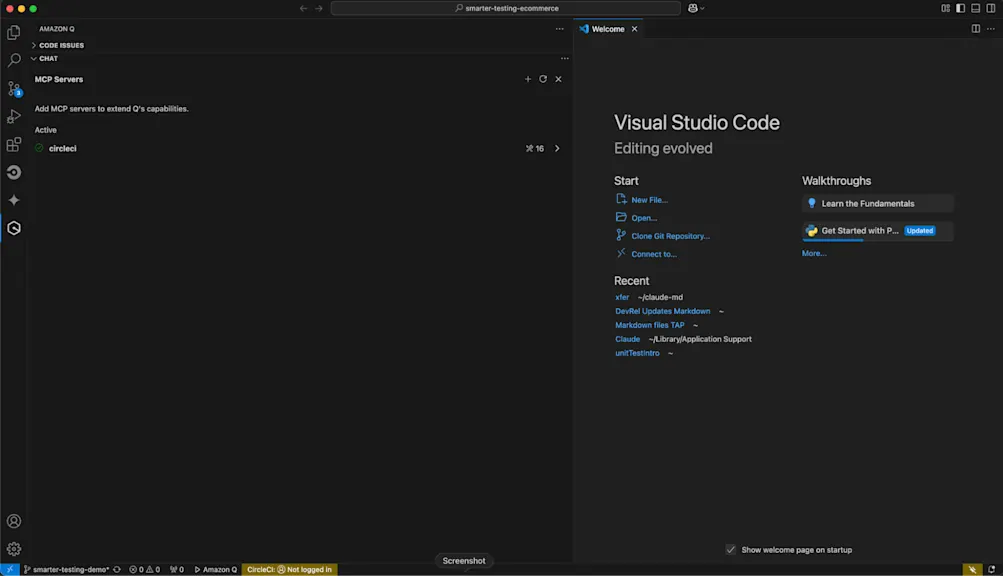Select the Welcome tab
This screenshot has width=1003, height=576.
pyautogui.click(x=607, y=29)
